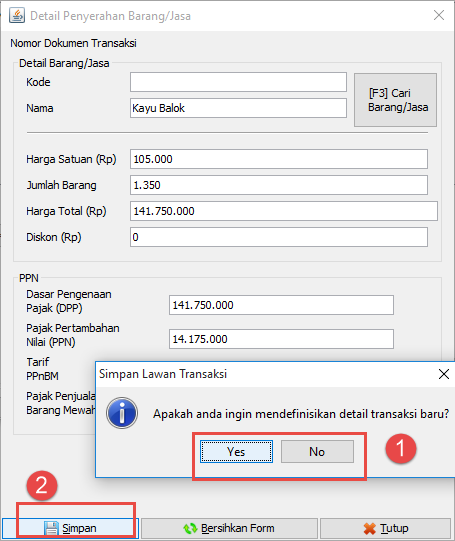Click the Harga Total (Rp) field
455x541 pixels.
(284, 211)
